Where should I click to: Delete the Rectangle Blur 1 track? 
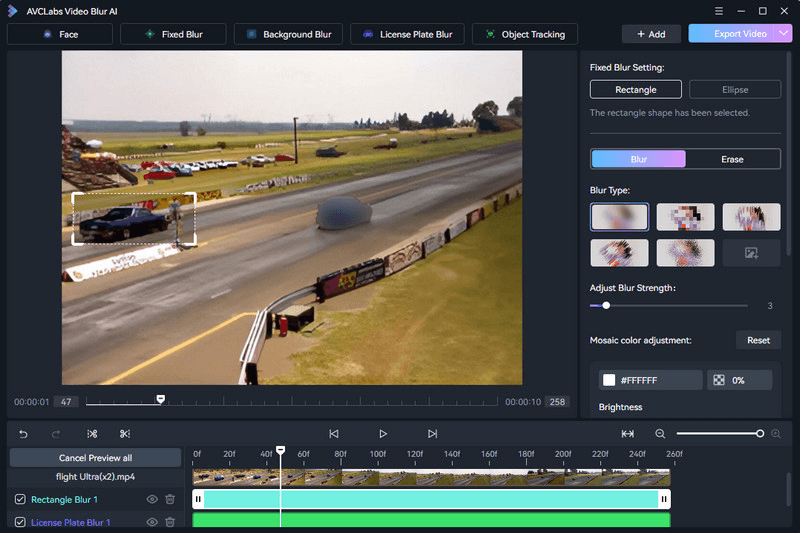[170, 499]
